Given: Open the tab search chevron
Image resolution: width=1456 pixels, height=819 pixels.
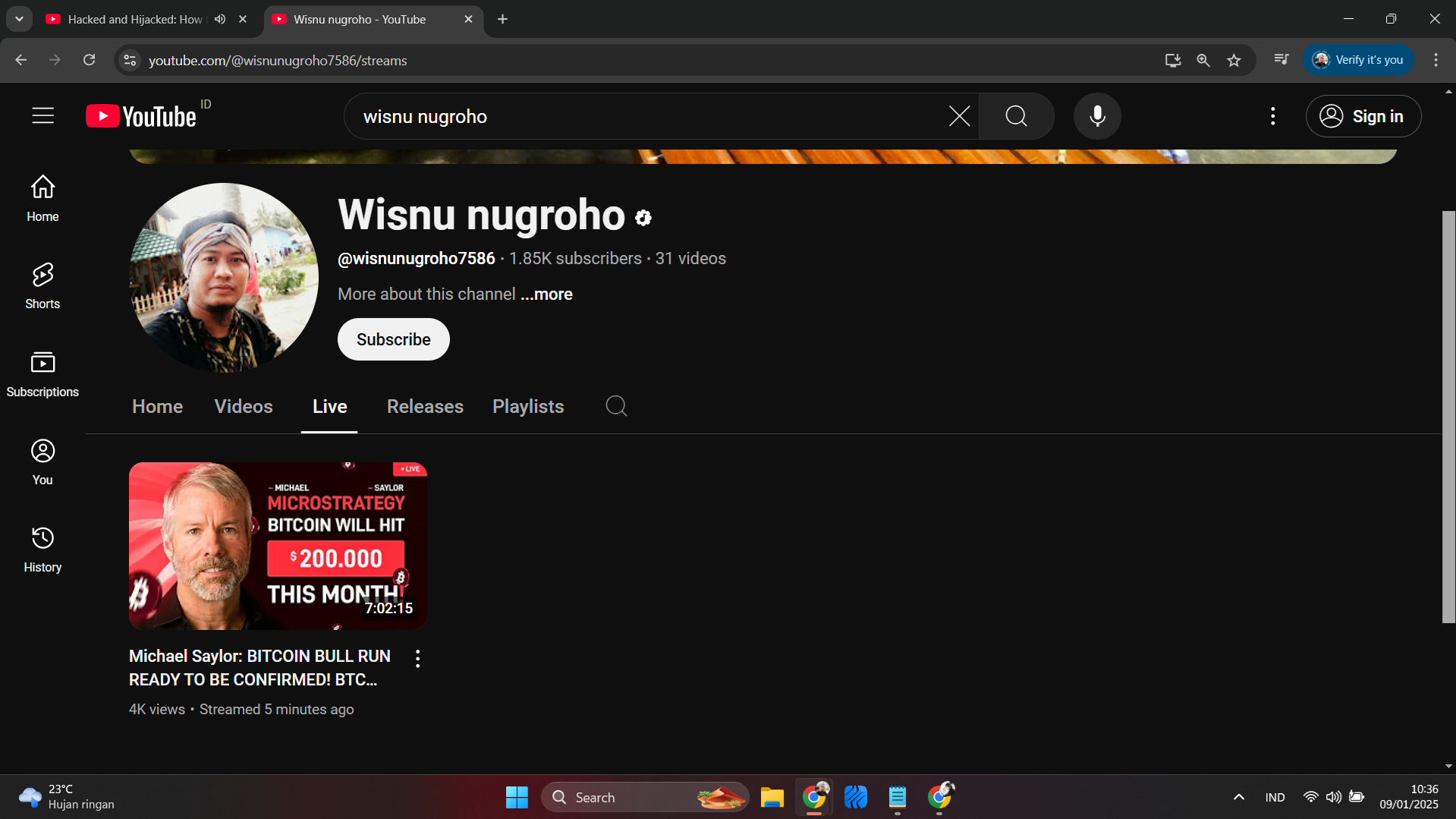Looking at the screenshot, I should pos(19,19).
